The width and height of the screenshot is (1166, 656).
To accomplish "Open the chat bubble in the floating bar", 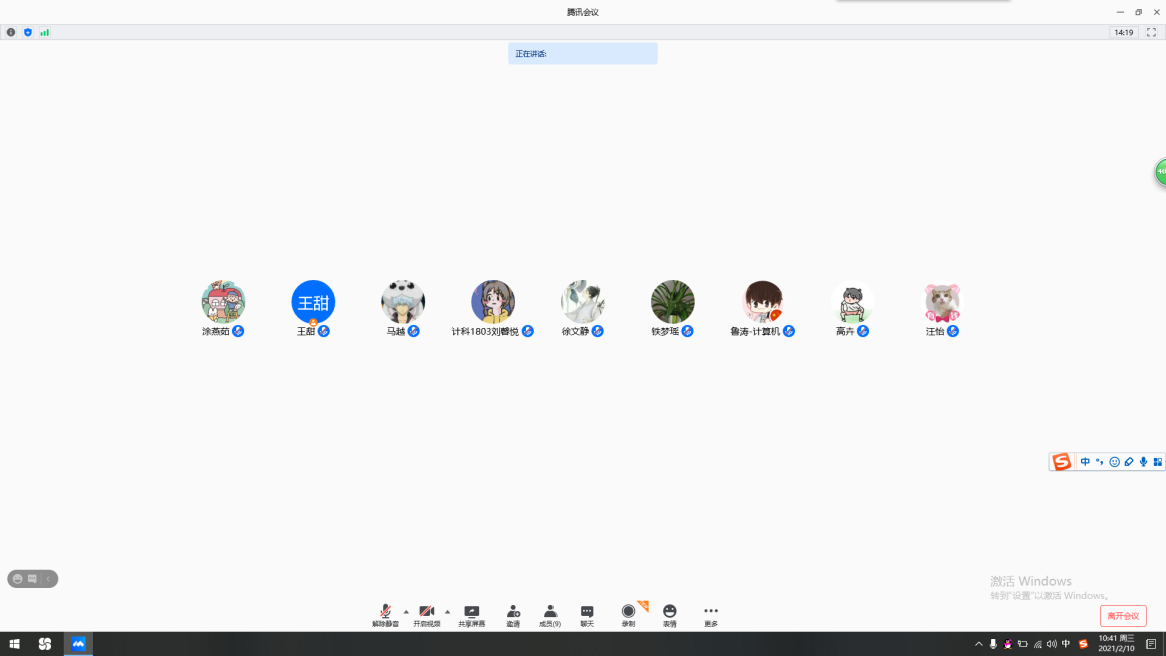I will coord(32,579).
